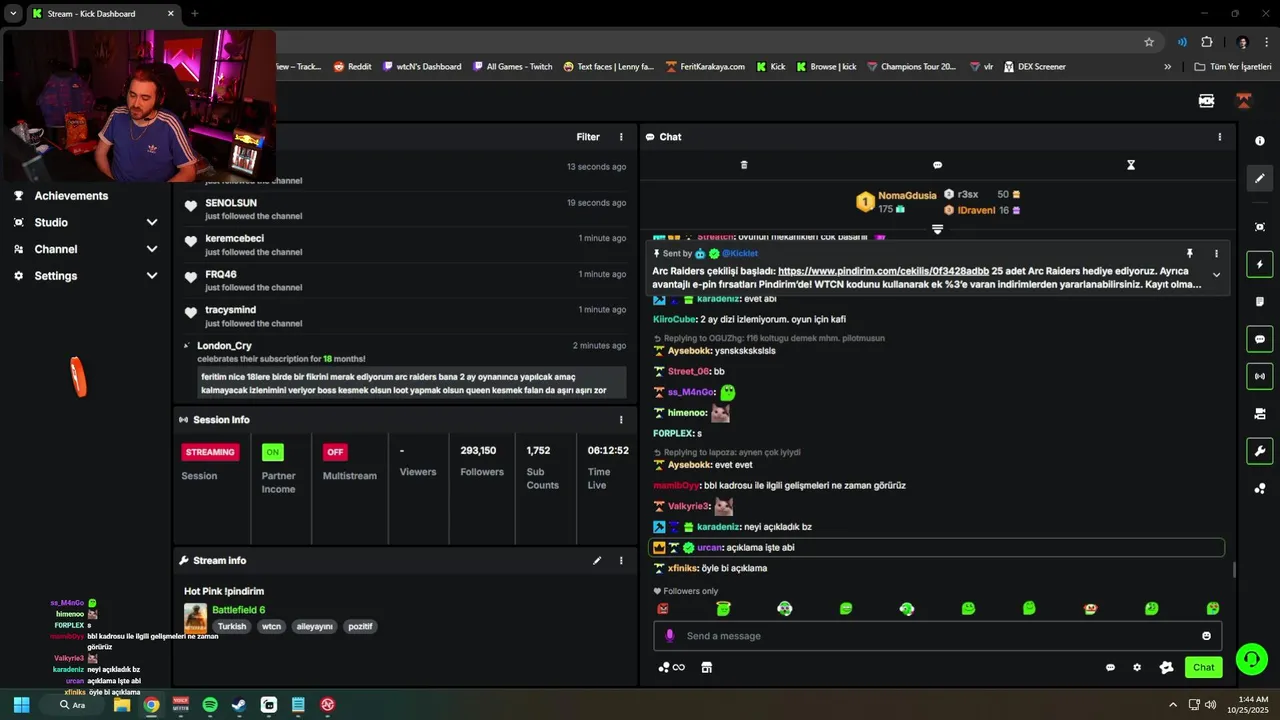This screenshot has height=720, width=1280.
Task: Open the DEX Screener bookmark
Action: 1034,67
